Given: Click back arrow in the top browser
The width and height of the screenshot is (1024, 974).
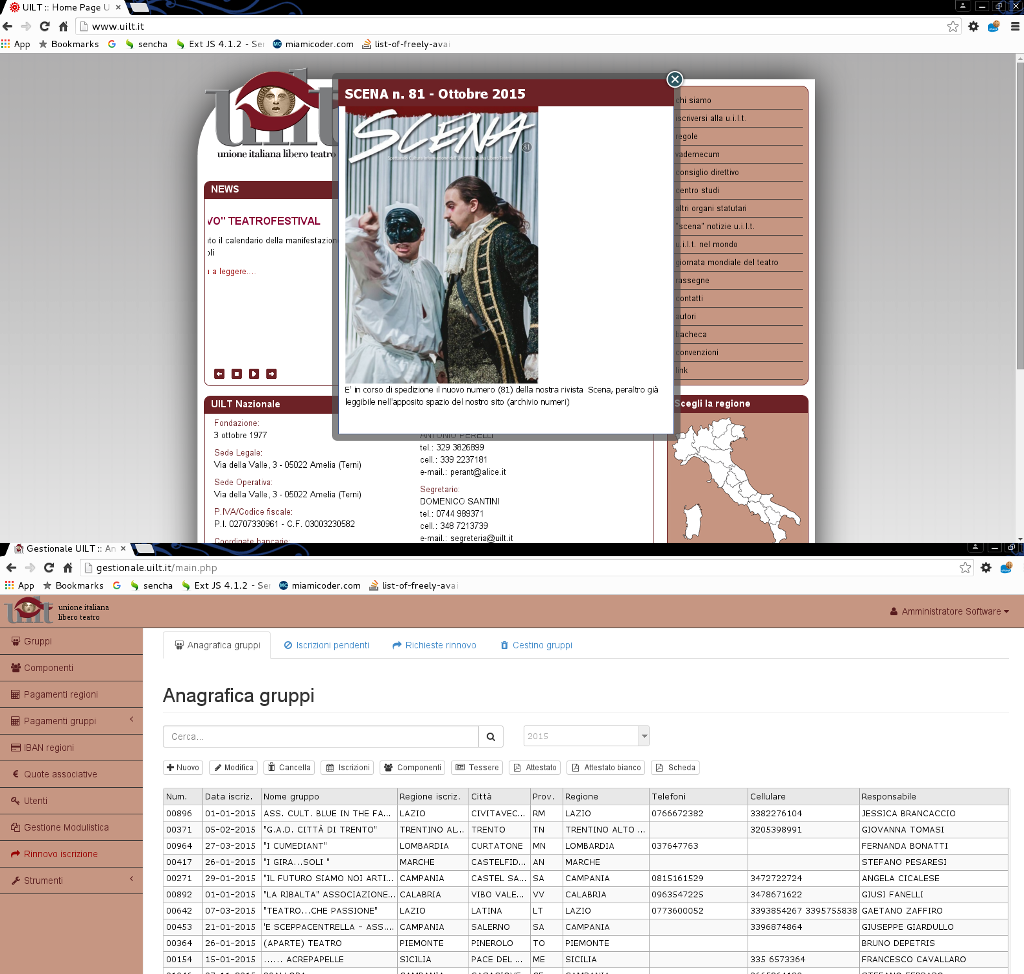Looking at the screenshot, I should pos(7,26).
